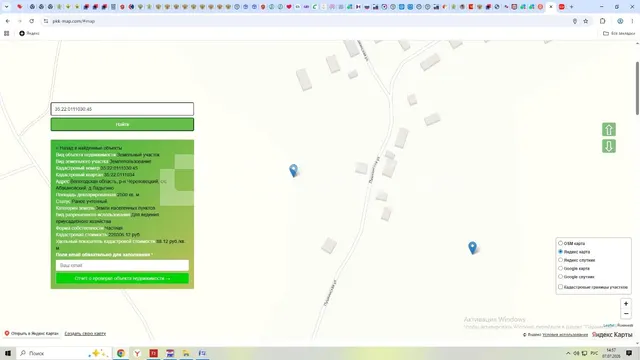Select the Яндекс карта radio button
640x360 pixels.
(x=560, y=252)
